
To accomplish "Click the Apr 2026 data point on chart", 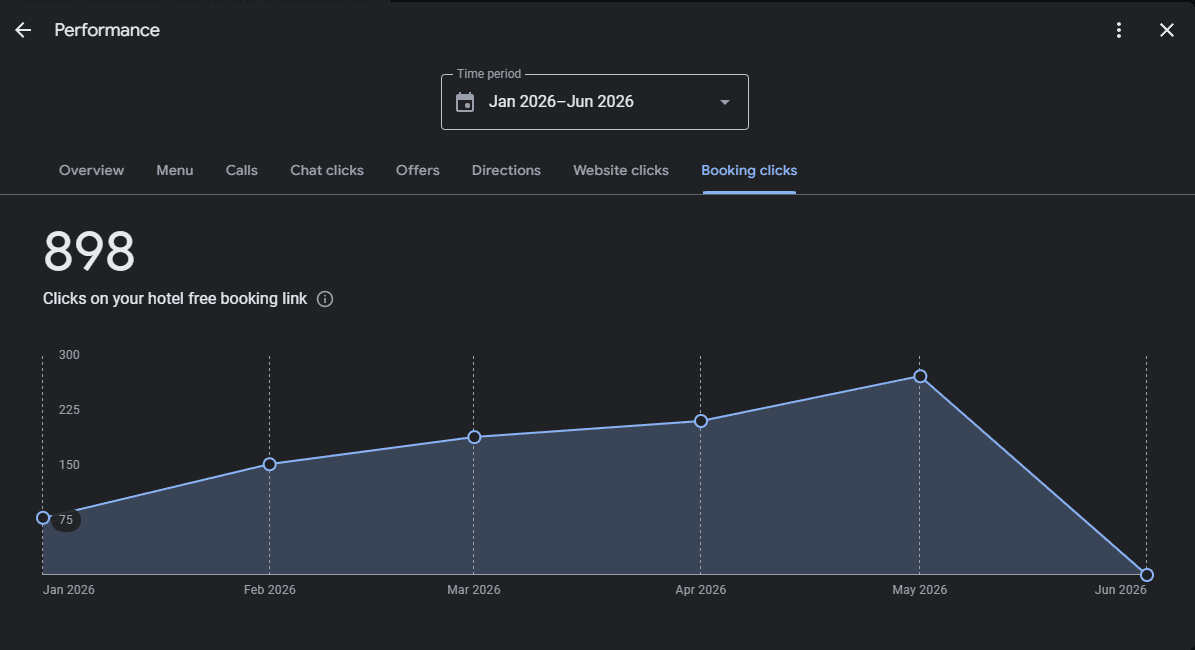I will (701, 421).
